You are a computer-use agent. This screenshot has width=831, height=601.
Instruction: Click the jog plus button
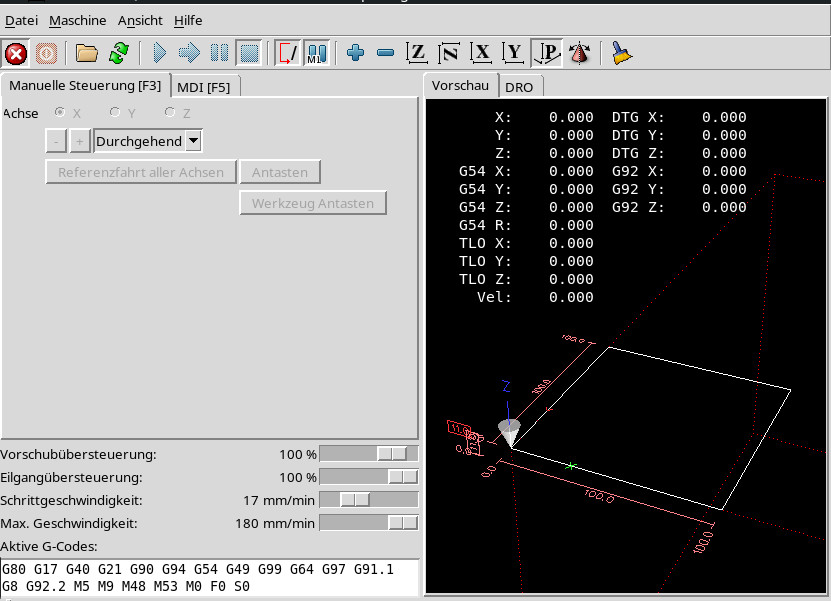coord(79,142)
